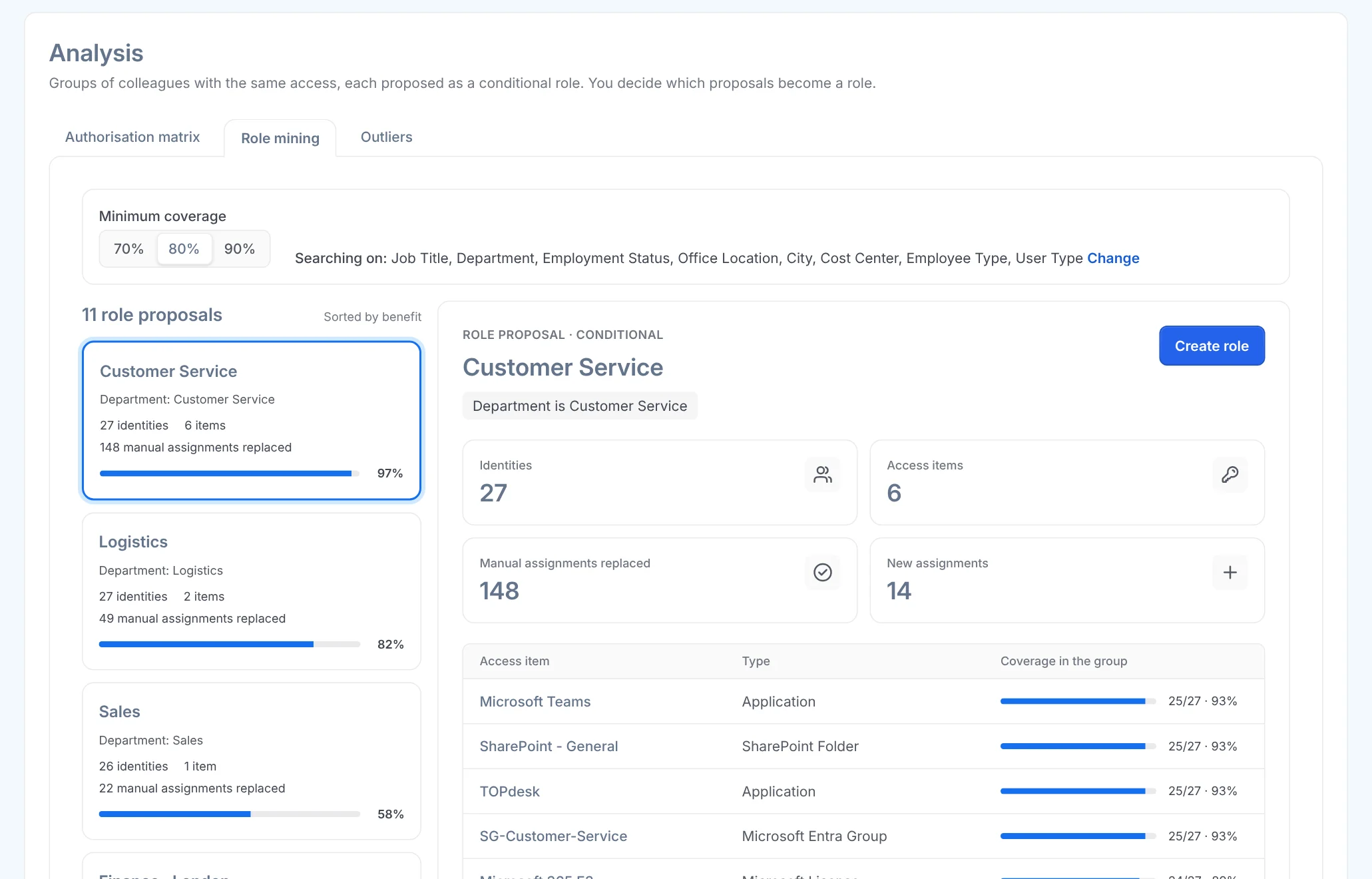Select 70% minimum coverage
The width and height of the screenshot is (1372, 879).
coord(128,248)
